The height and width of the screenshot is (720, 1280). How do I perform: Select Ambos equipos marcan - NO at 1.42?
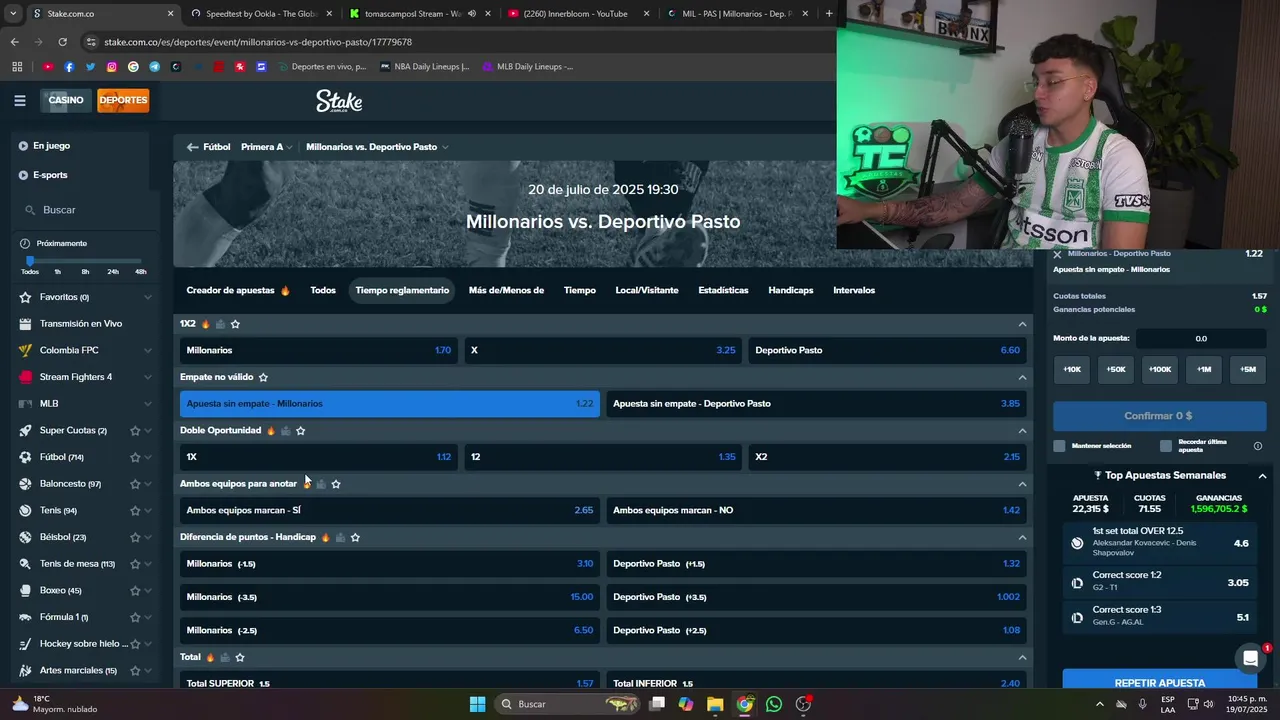click(x=816, y=510)
